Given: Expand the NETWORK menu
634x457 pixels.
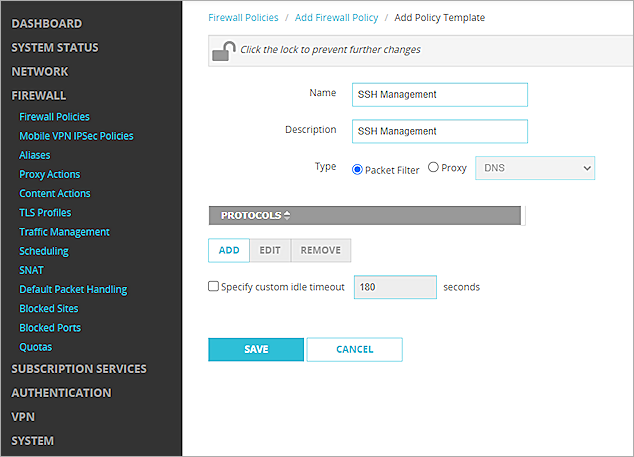Looking at the screenshot, I should pyautogui.click(x=40, y=72).
